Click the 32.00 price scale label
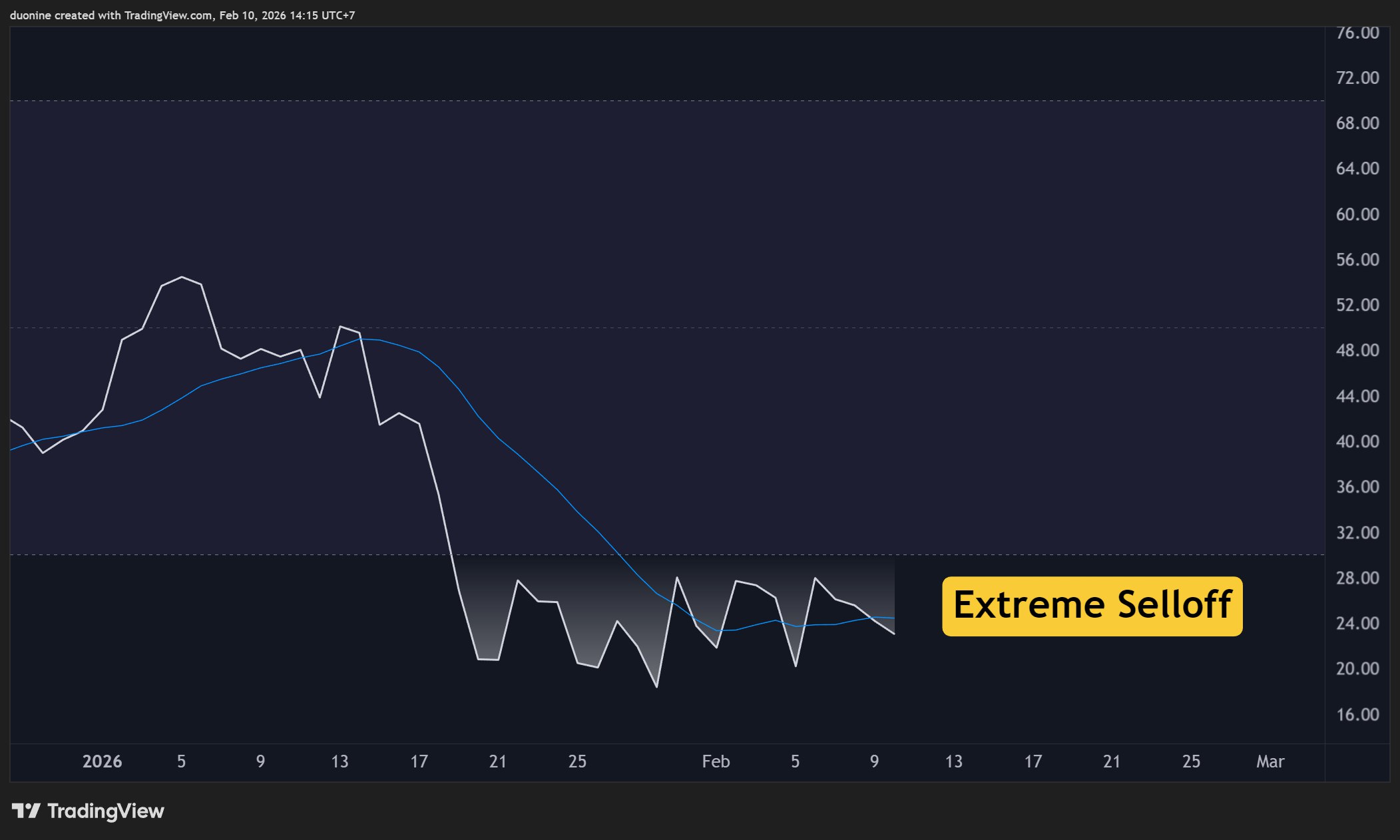Viewport: 1400px width, 840px height. pyautogui.click(x=1357, y=532)
